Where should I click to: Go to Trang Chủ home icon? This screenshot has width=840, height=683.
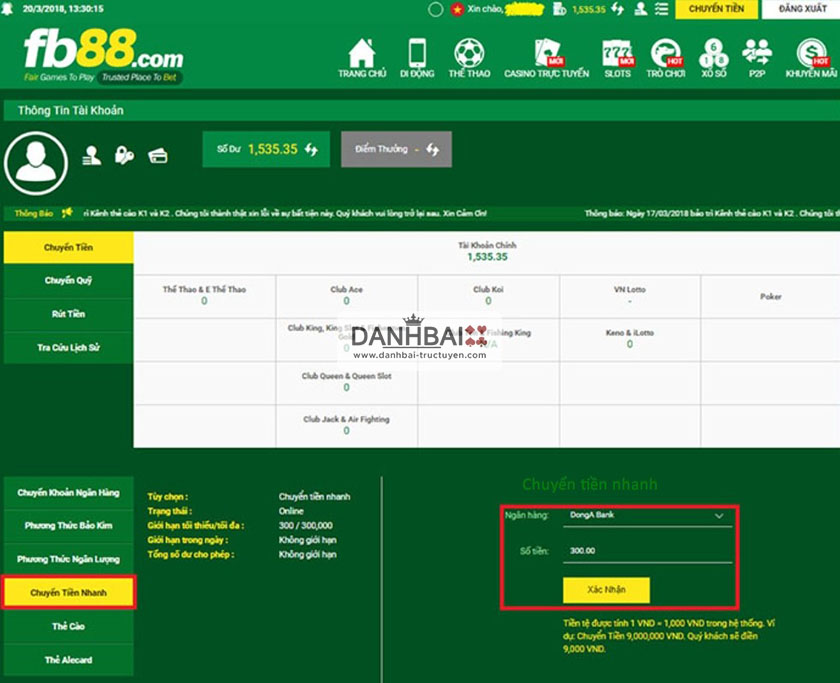pos(362,58)
